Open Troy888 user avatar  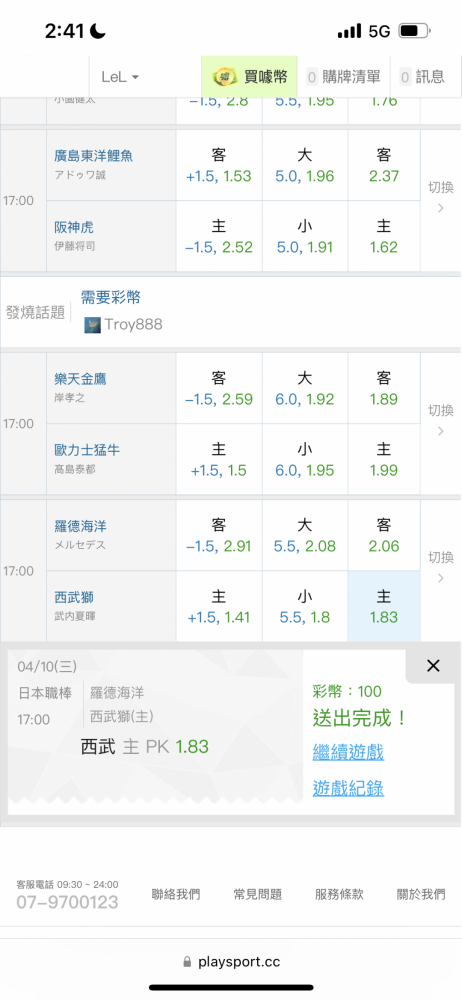tap(92, 325)
